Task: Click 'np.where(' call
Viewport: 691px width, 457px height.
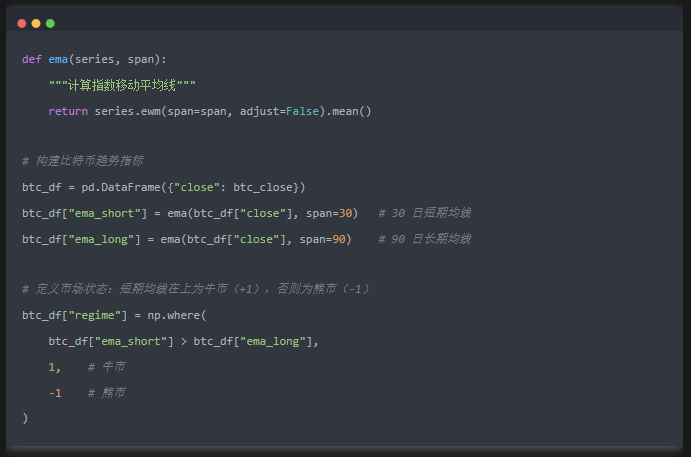Action: click(x=177, y=316)
